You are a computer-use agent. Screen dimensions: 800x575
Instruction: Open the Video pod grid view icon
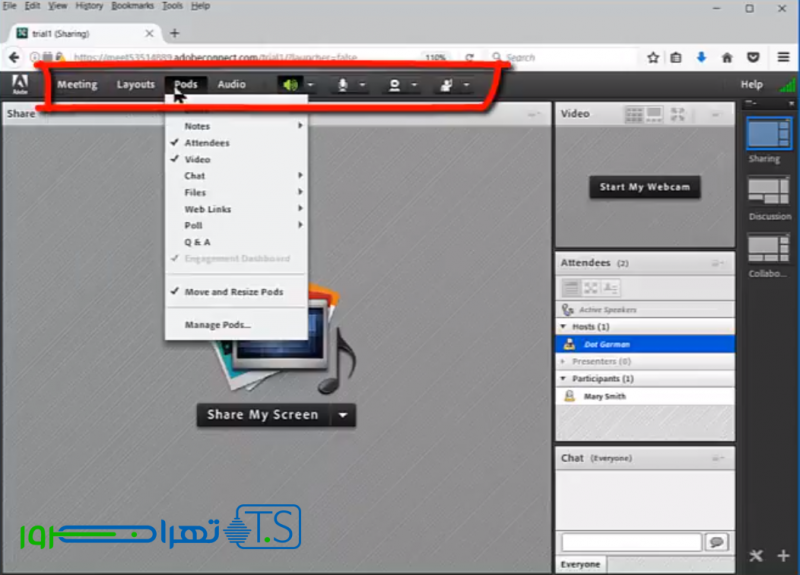[633, 115]
